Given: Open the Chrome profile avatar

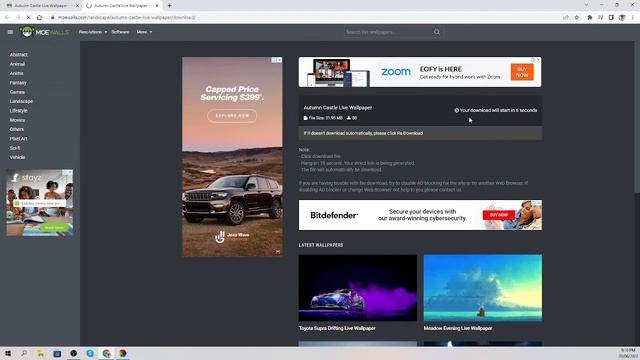Looking at the screenshot, I should 622,18.
